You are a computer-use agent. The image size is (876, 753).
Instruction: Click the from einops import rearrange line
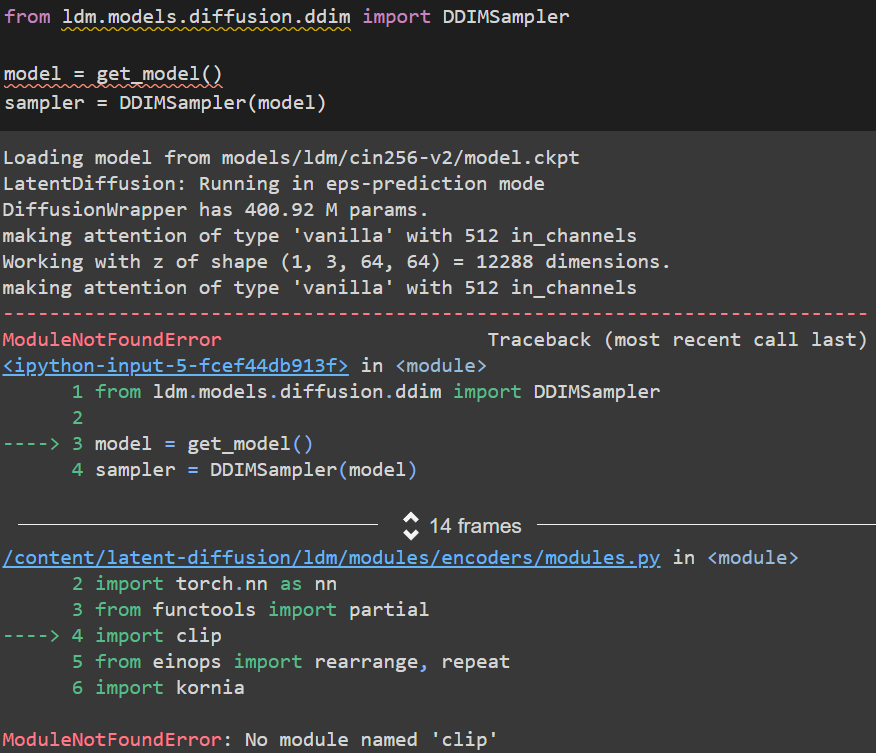300,661
